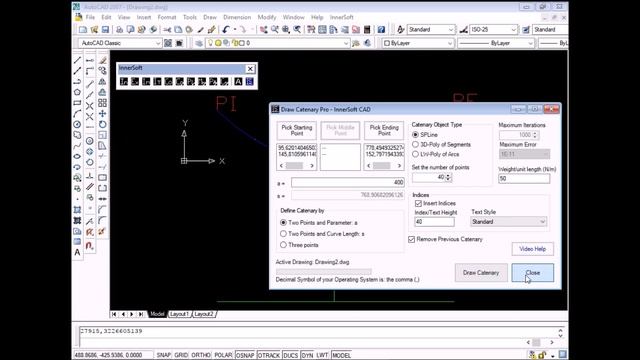Toggle GRID display in status bar

point(181,355)
